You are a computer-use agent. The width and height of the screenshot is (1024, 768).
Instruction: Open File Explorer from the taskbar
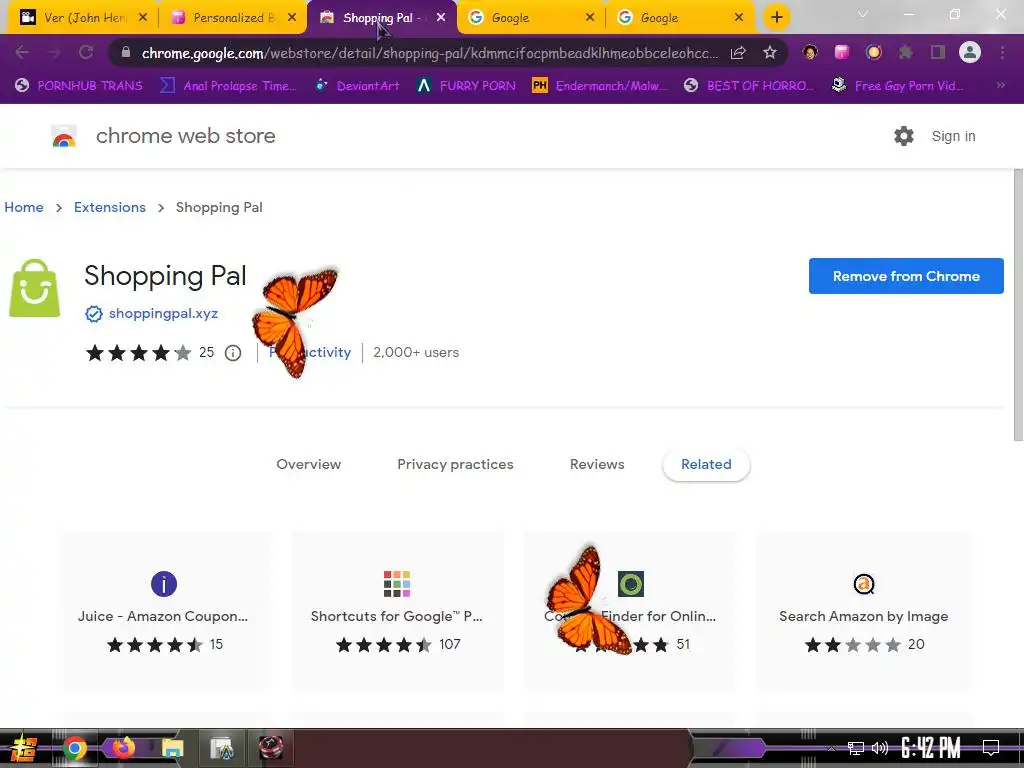coord(172,748)
